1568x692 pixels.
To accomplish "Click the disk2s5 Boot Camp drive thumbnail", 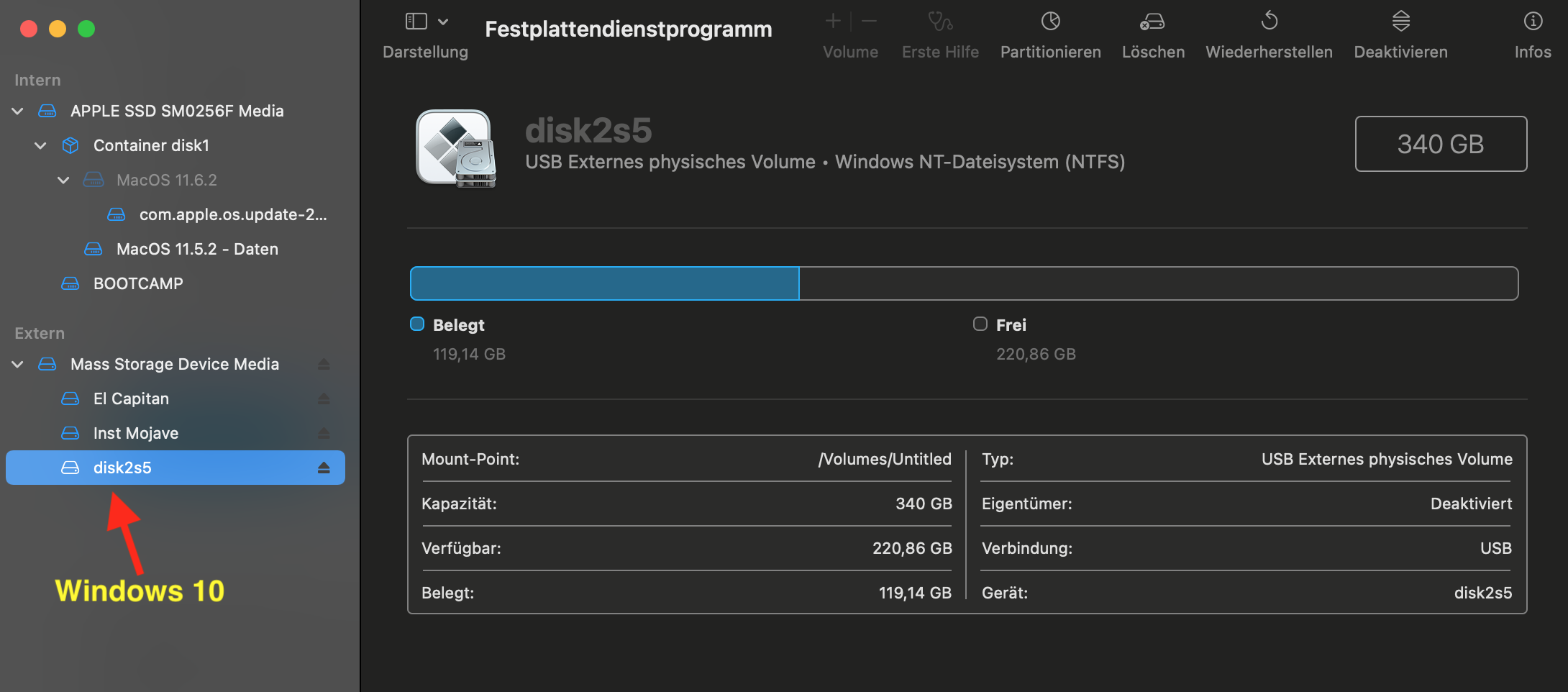I will tap(456, 148).
